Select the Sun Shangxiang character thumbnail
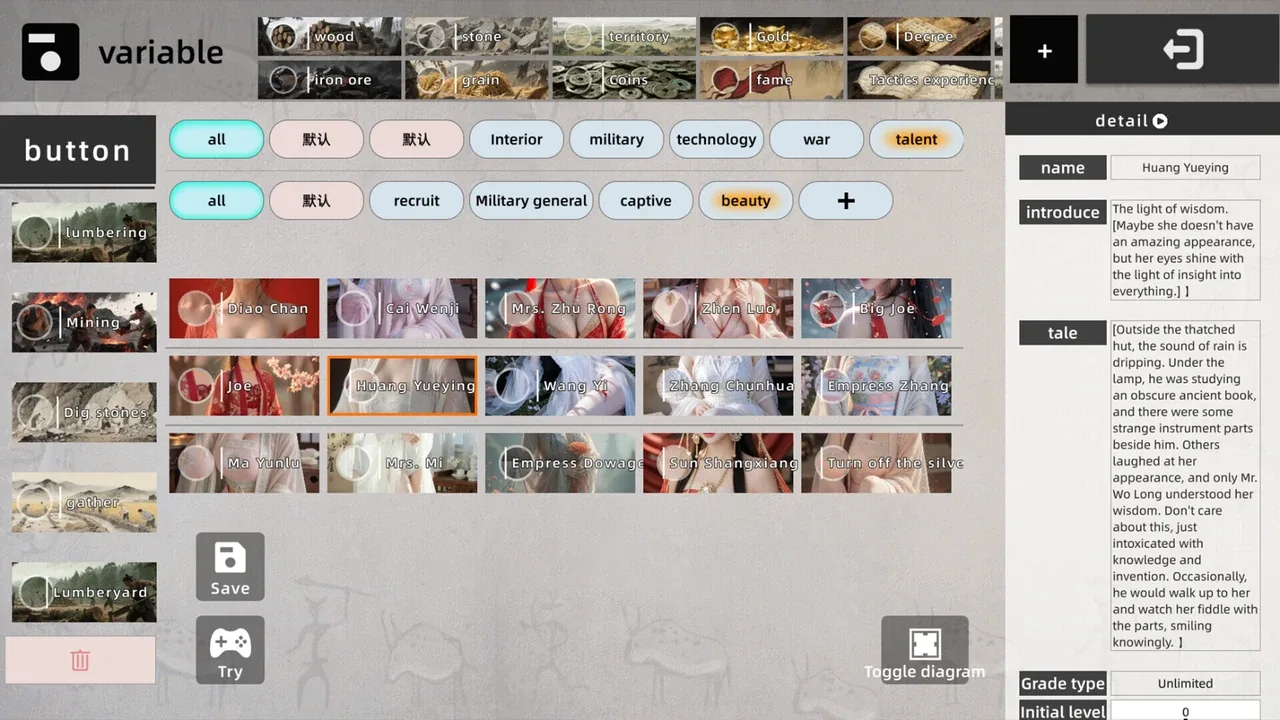Viewport: 1280px width, 720px height. 718,463
